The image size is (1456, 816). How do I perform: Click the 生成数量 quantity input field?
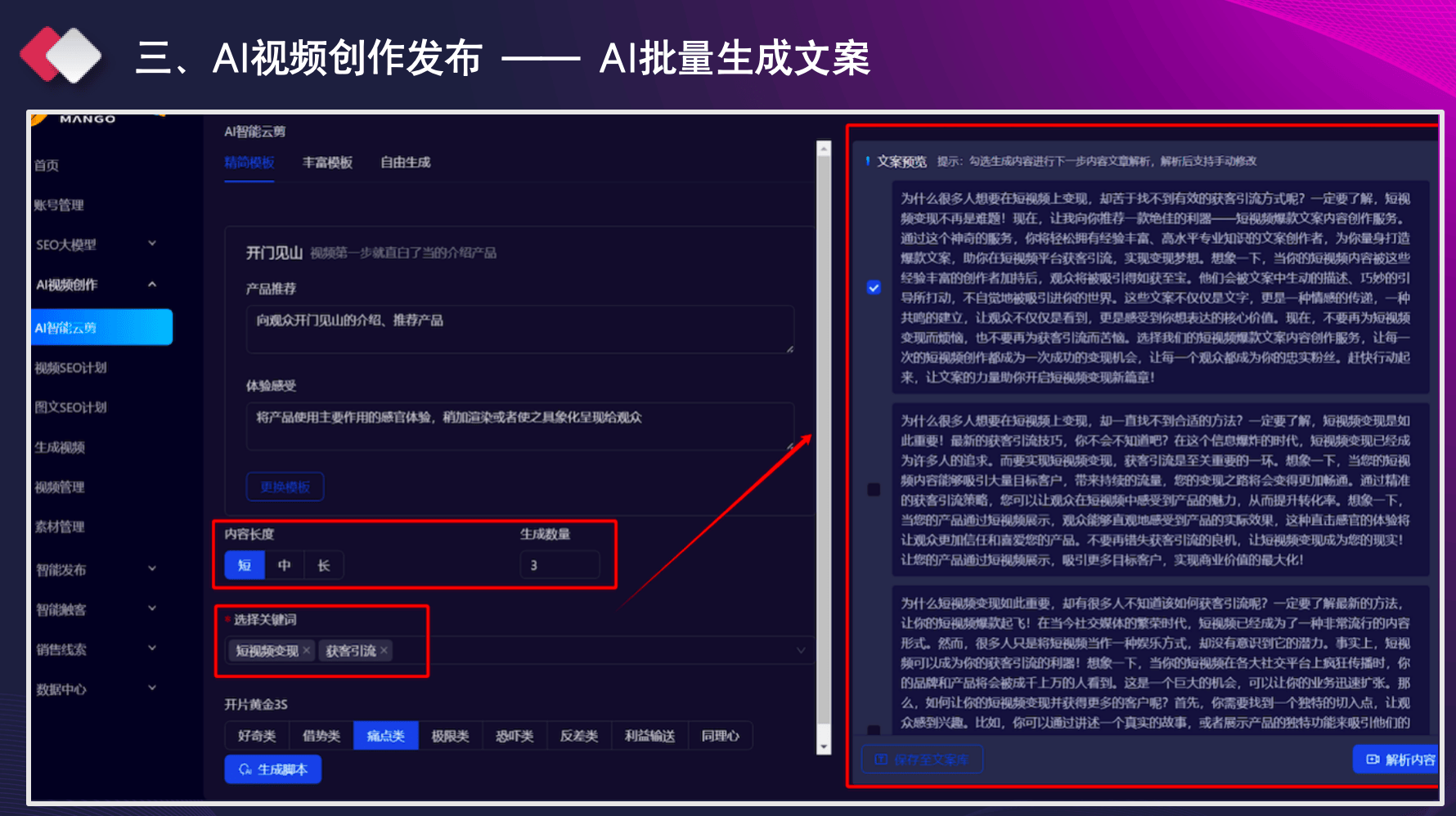559,565
